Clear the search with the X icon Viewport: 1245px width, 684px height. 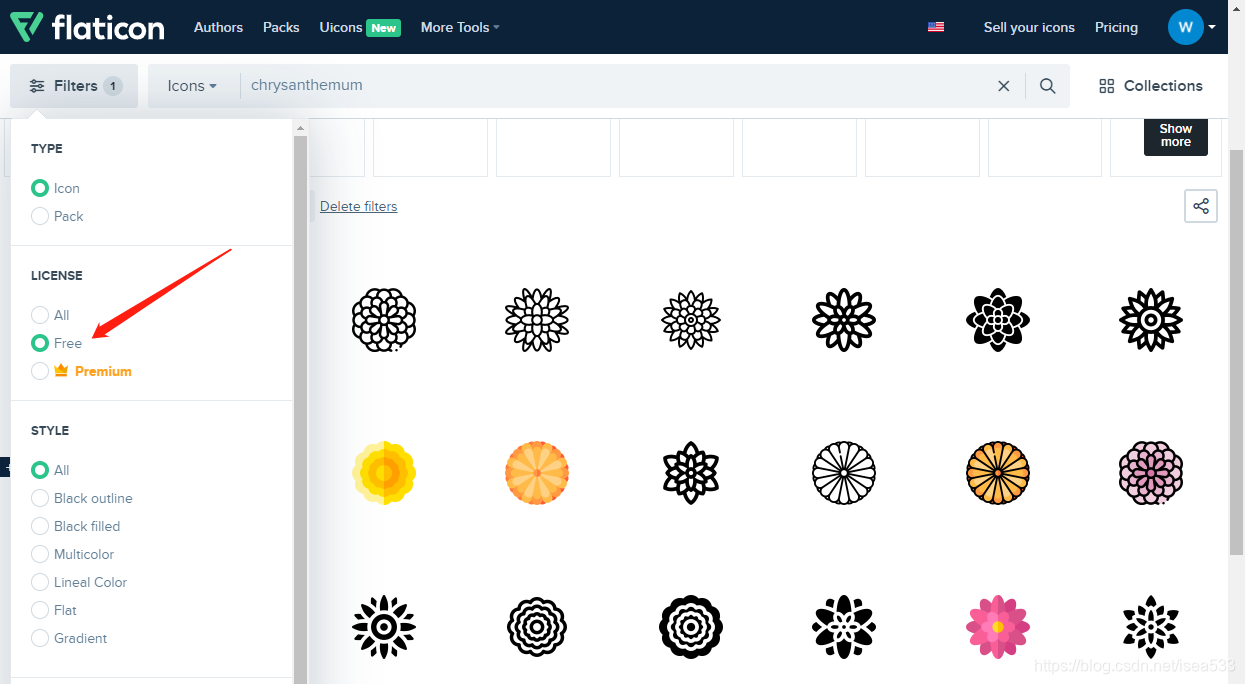pos(1004,86)
